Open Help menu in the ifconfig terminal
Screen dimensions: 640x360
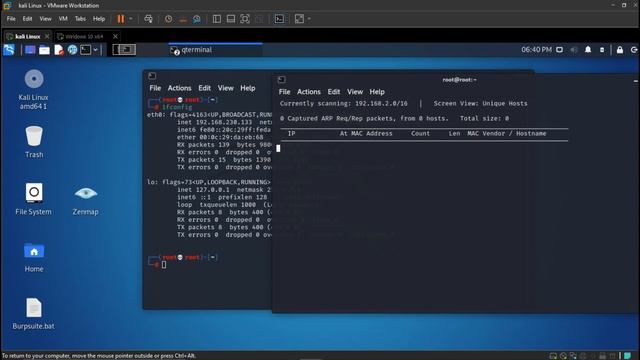click(x=247, y=88)
